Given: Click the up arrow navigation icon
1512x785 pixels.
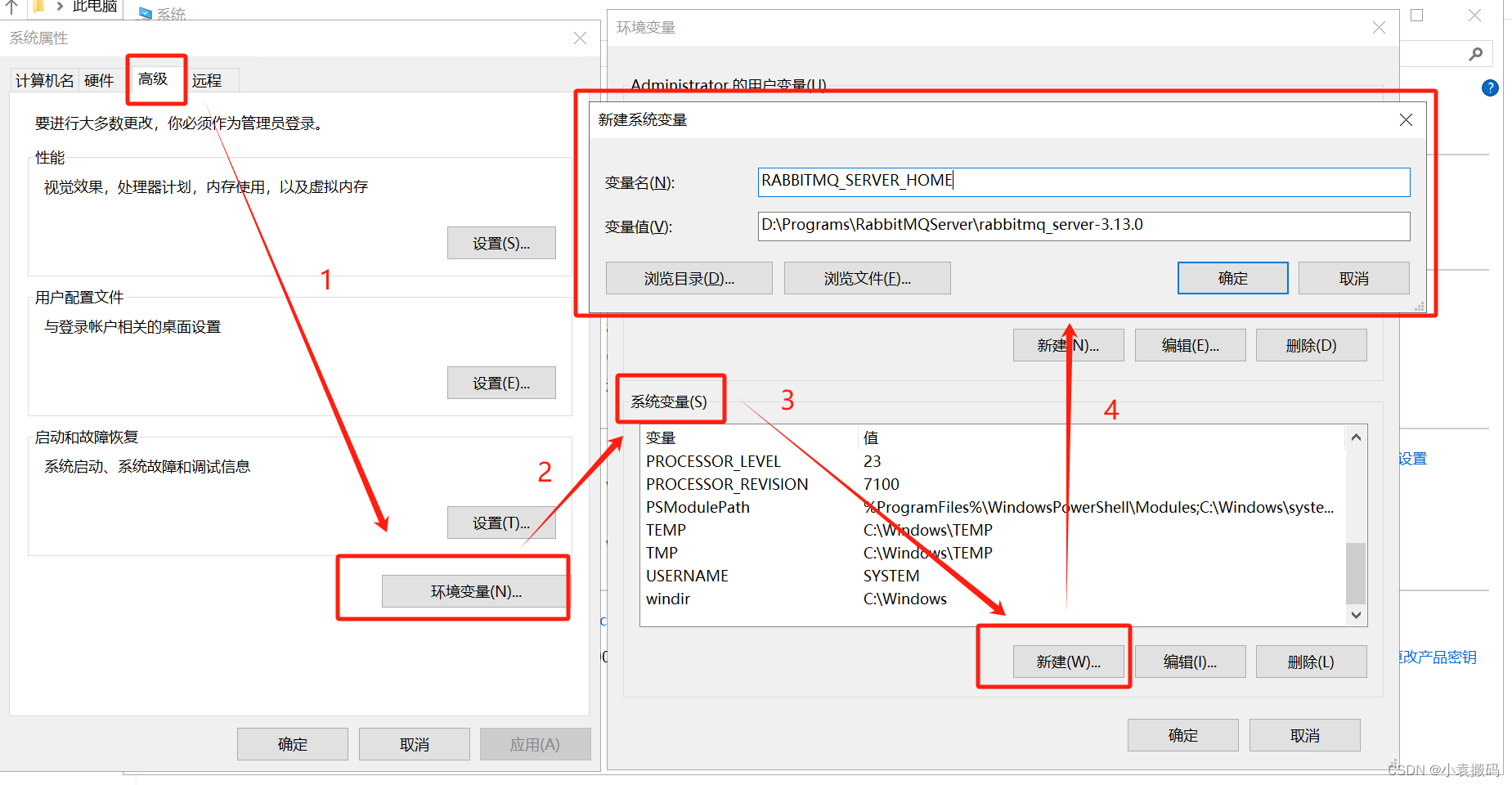Looking at the screenshot, I should click(11, 7).
